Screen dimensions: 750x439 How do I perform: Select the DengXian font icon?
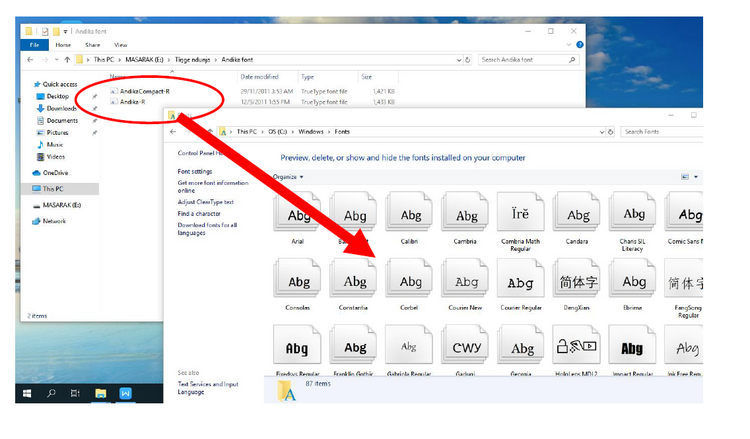(578, 282)
